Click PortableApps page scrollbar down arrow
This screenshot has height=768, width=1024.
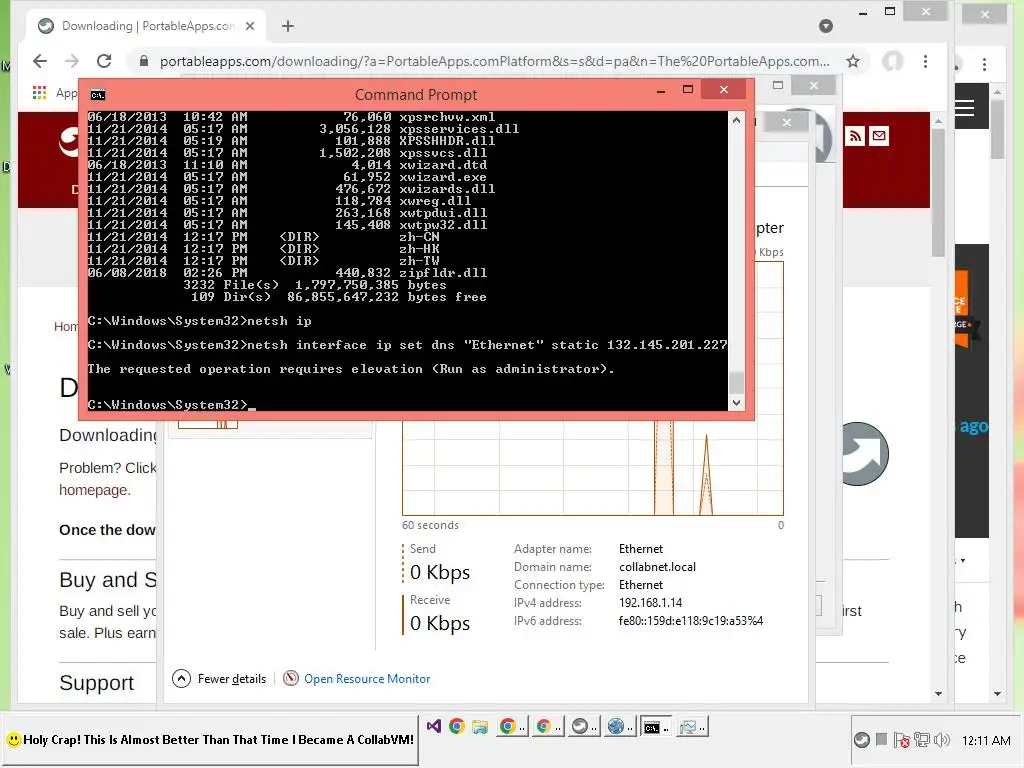[938, 694]
